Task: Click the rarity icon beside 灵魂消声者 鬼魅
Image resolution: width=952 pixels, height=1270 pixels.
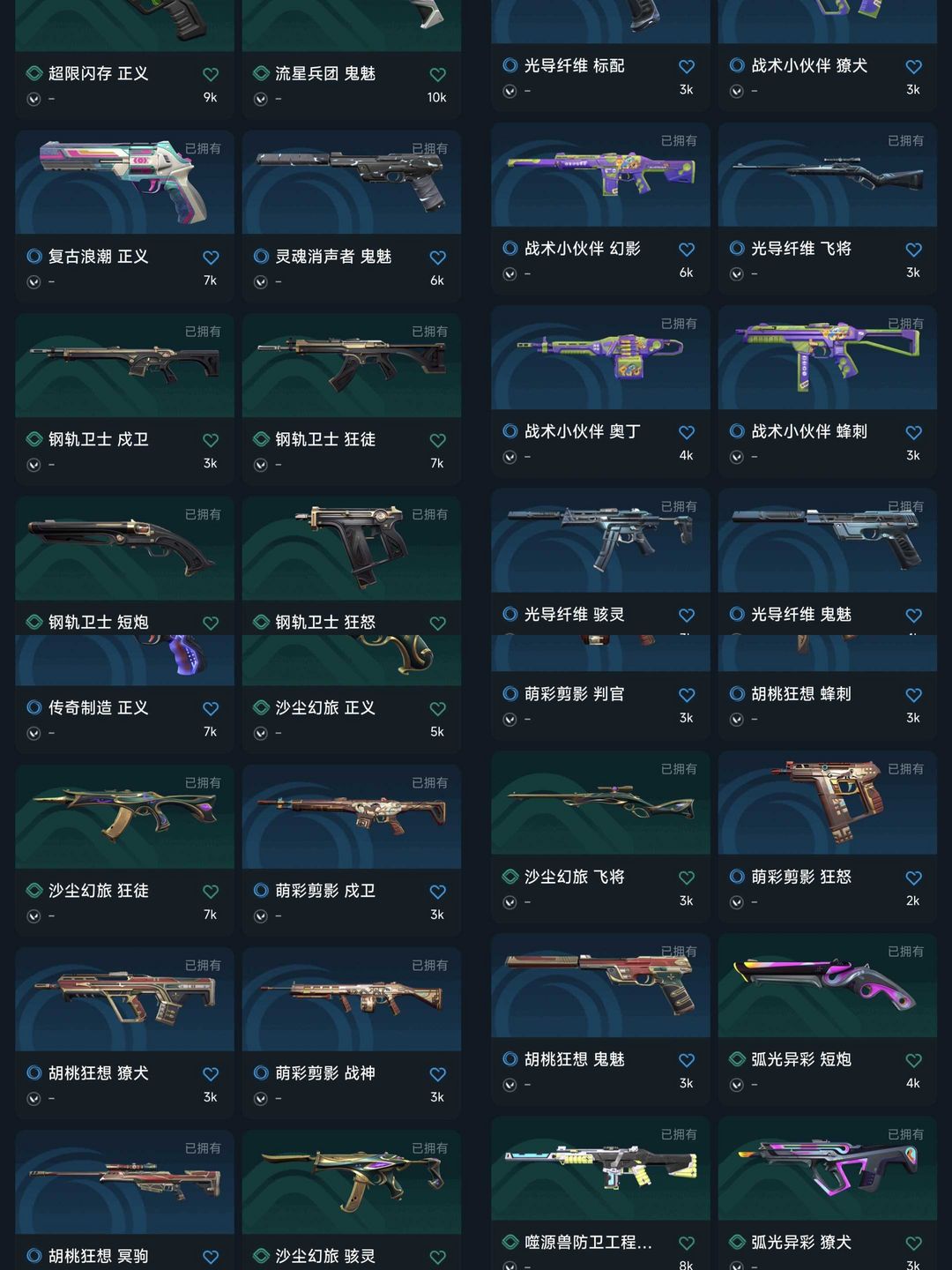Action: pyautogui.click(x=261, y=257)
